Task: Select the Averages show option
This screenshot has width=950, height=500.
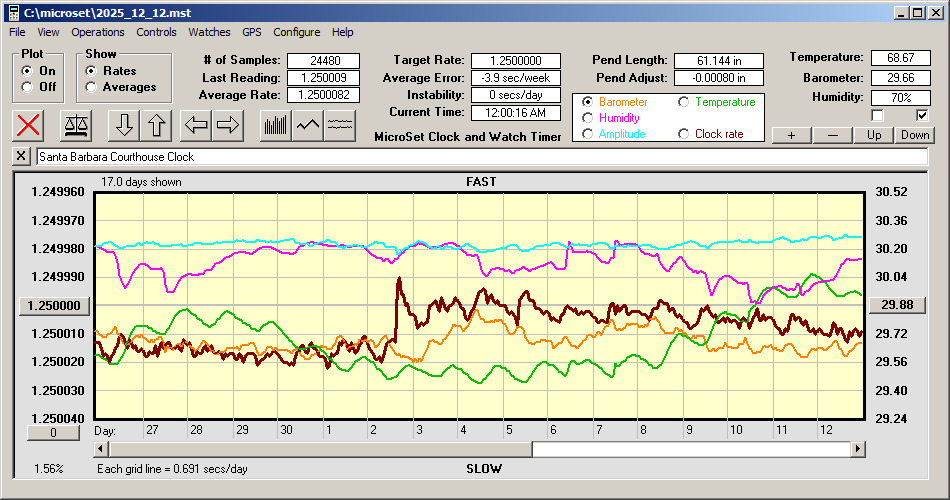Action: [92, 87]
